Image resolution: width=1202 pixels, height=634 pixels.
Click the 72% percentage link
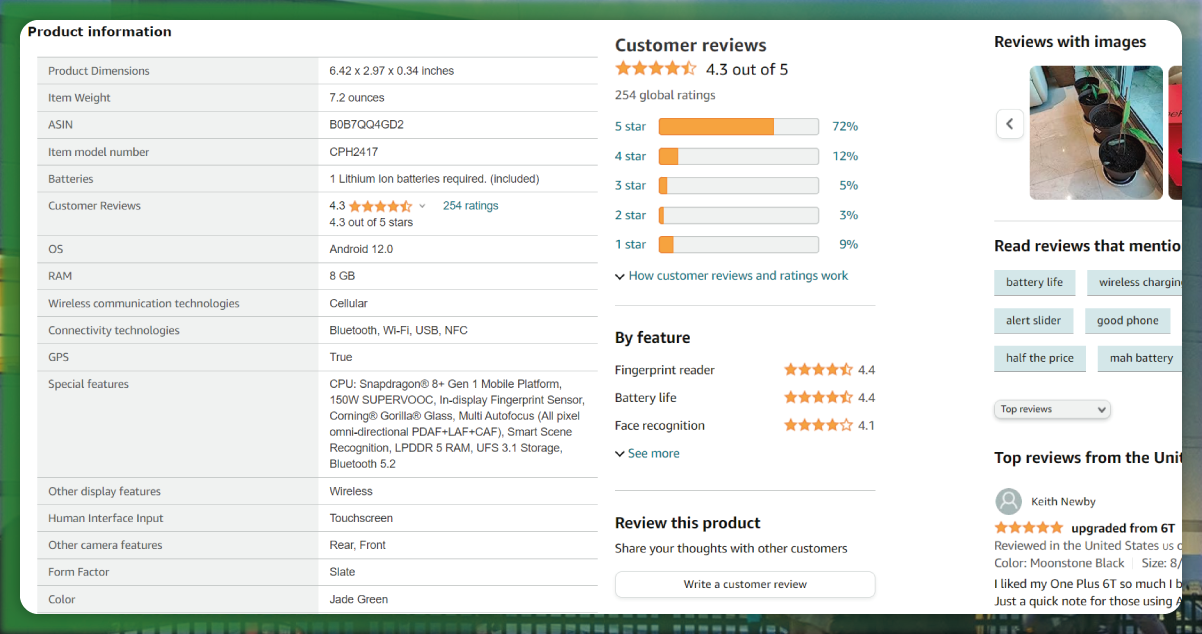point(845,127)
